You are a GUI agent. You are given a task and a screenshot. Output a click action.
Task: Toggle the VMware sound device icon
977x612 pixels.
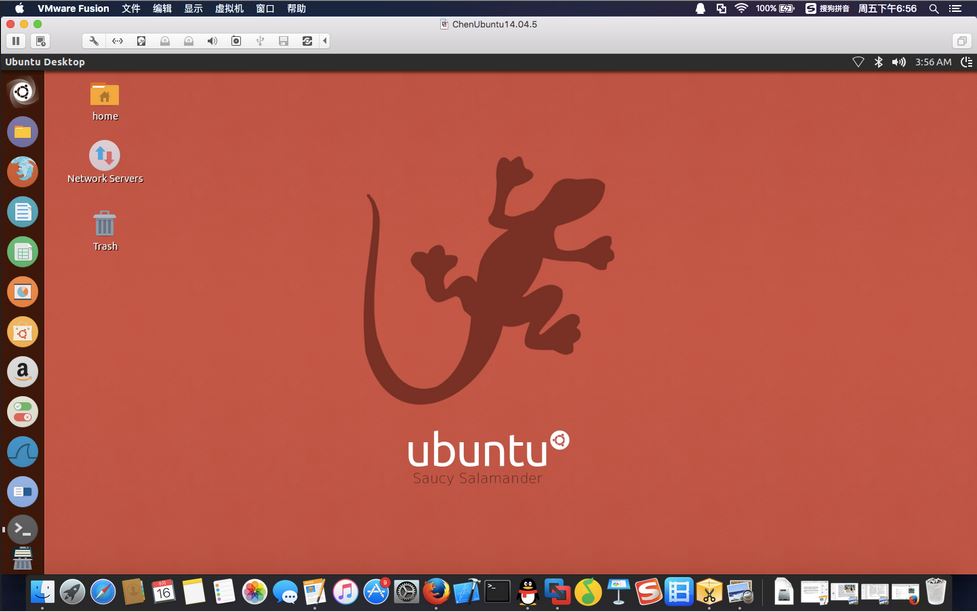coord(212,41)
